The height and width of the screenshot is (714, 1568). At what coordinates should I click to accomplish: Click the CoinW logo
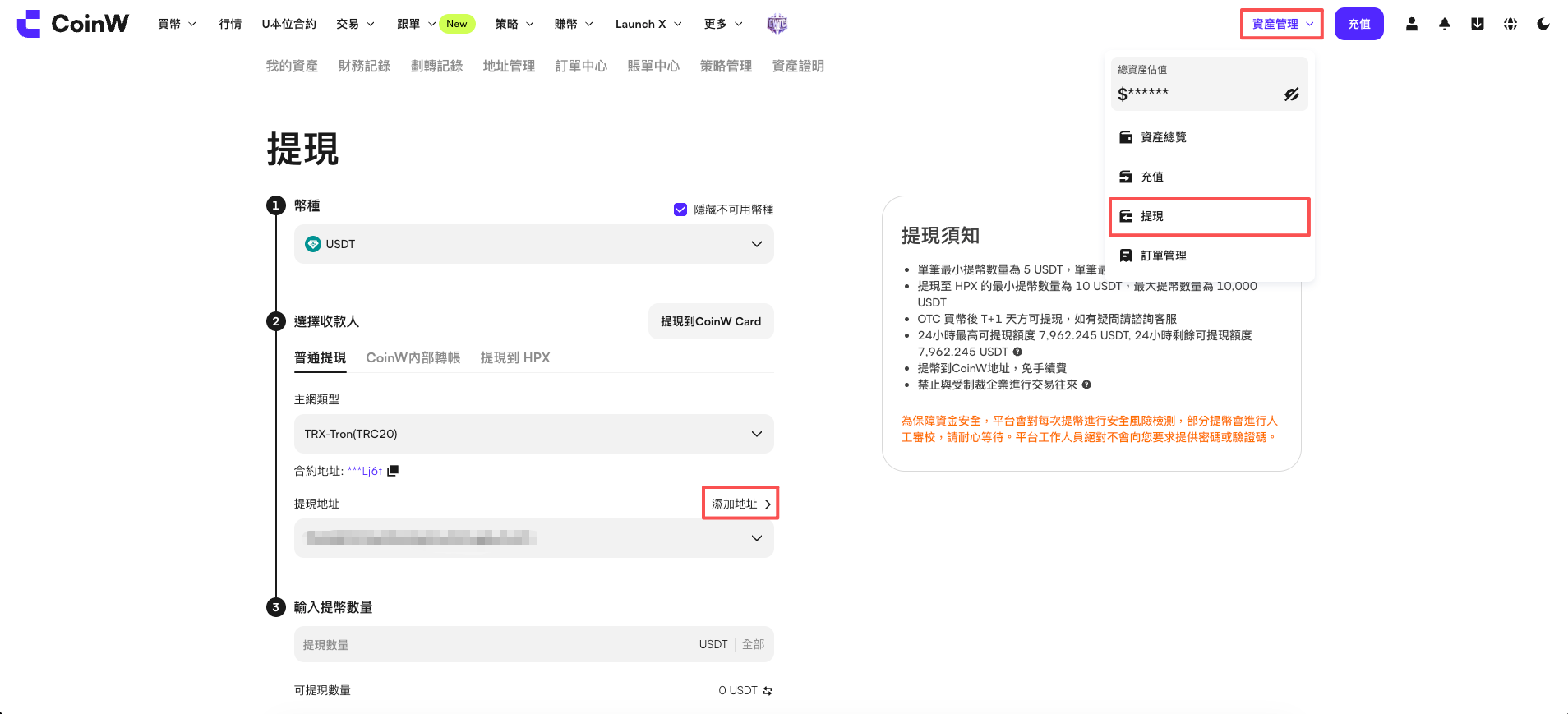click(73, 24)
